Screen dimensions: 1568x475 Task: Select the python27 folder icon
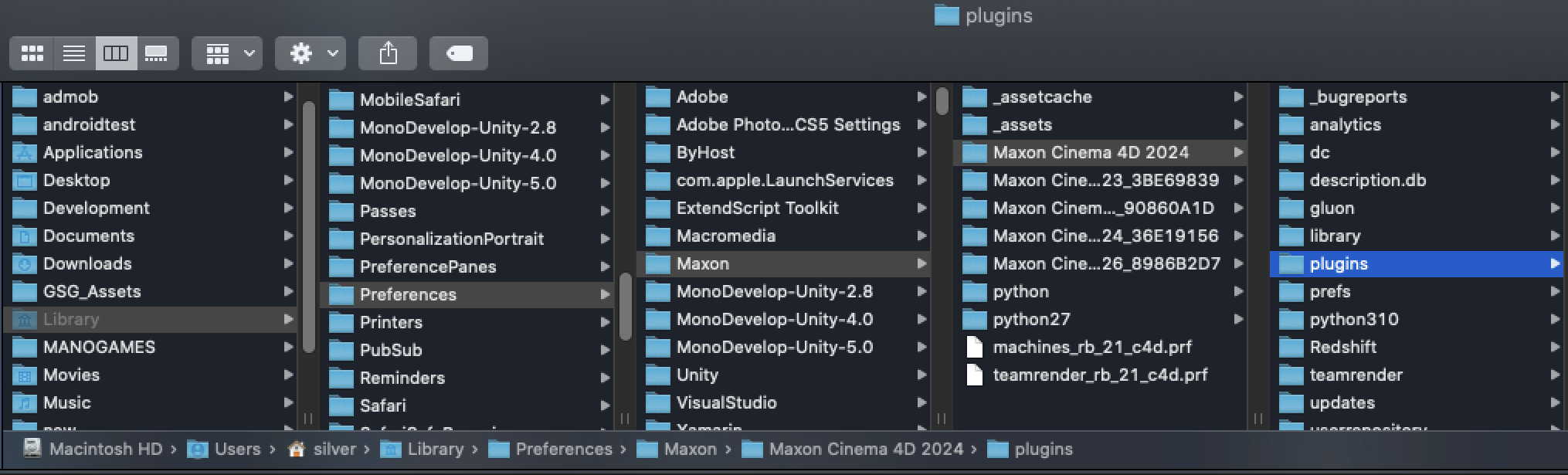[x=975, y=320]
